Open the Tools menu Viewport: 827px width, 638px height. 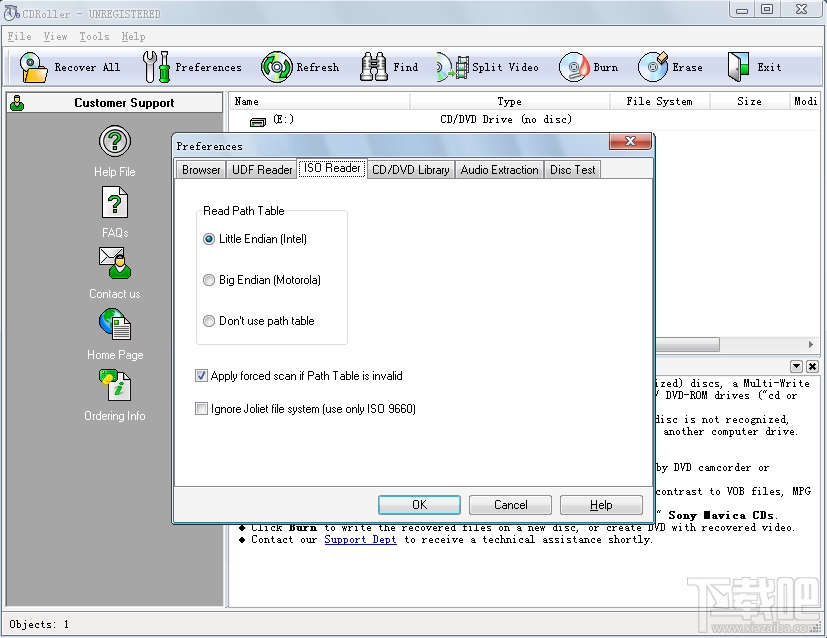pyautogui.click(x=94, y=36)
